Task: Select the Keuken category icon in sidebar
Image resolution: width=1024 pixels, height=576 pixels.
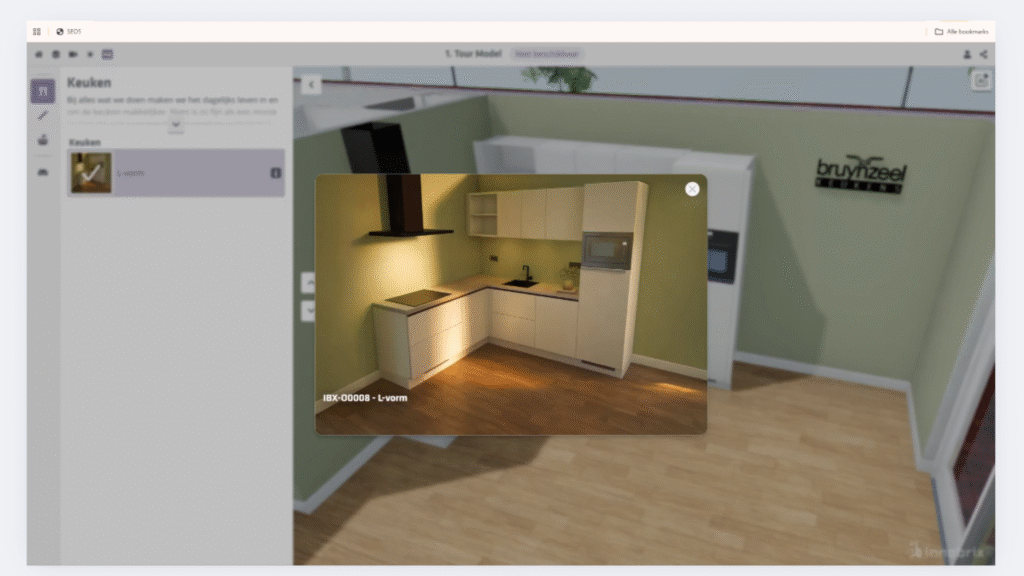Action: tap(42, 91)
